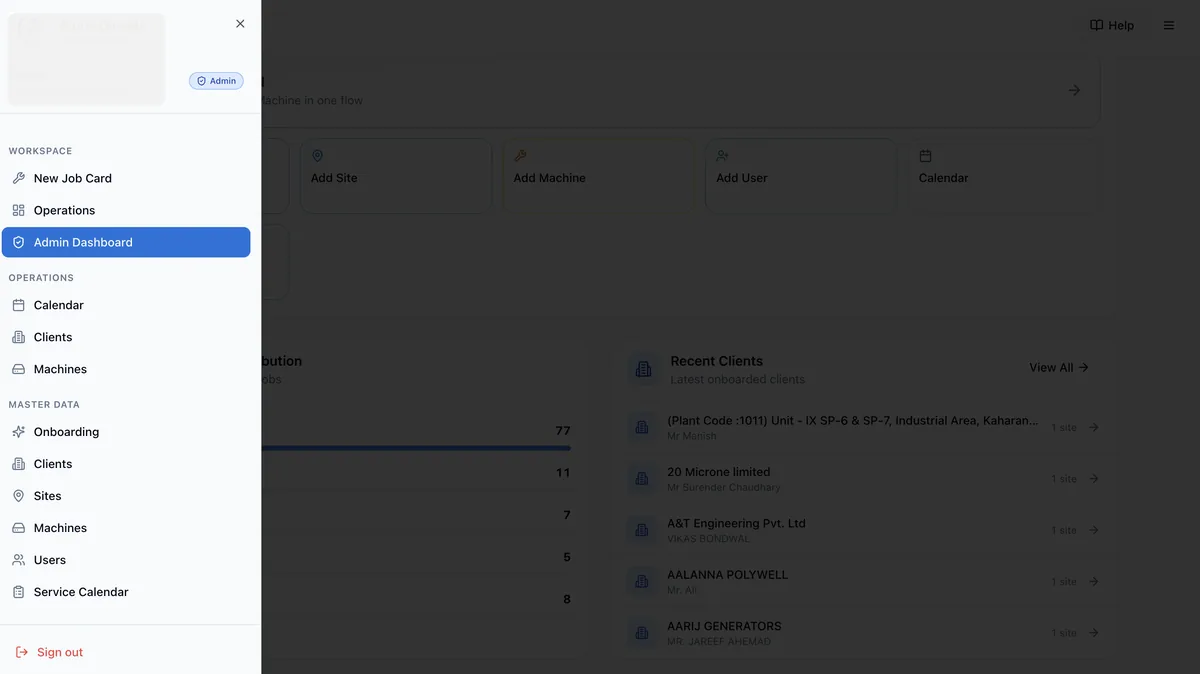
Task: Open the Plant Code 1011 Unit IX client row
Action: click(865, 427)
